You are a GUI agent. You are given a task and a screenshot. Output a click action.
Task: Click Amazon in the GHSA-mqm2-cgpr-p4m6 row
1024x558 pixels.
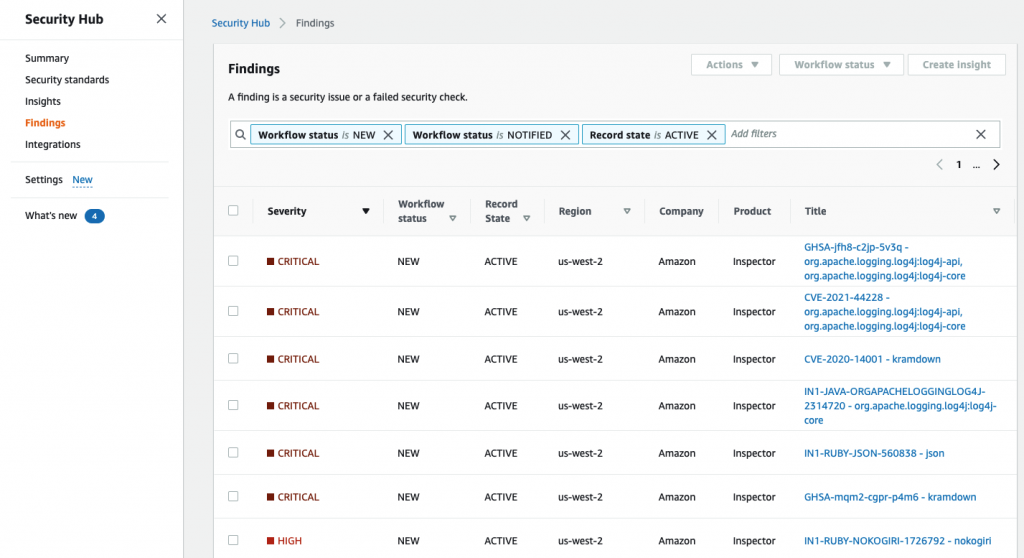click(x=677, y=497)
